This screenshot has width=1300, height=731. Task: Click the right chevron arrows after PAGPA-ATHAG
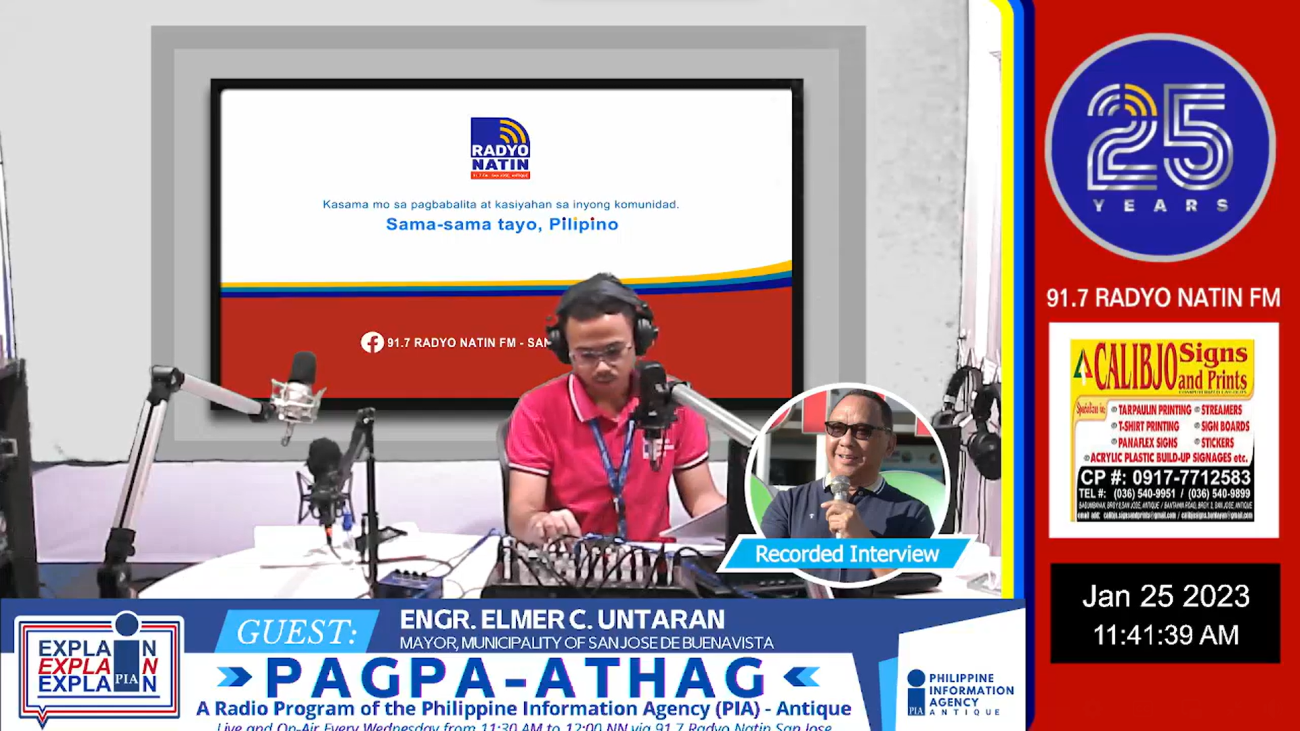800,678
